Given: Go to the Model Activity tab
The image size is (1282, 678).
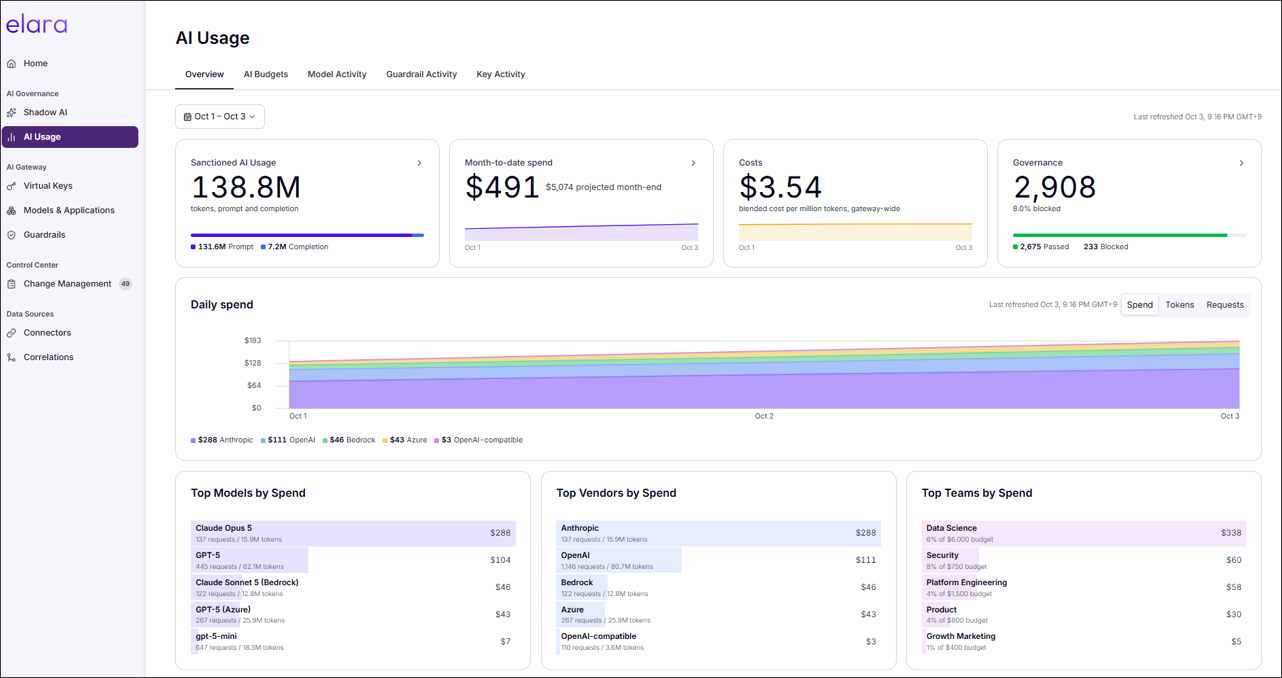Looking at the screenshot, I should (x=337, y=74).
